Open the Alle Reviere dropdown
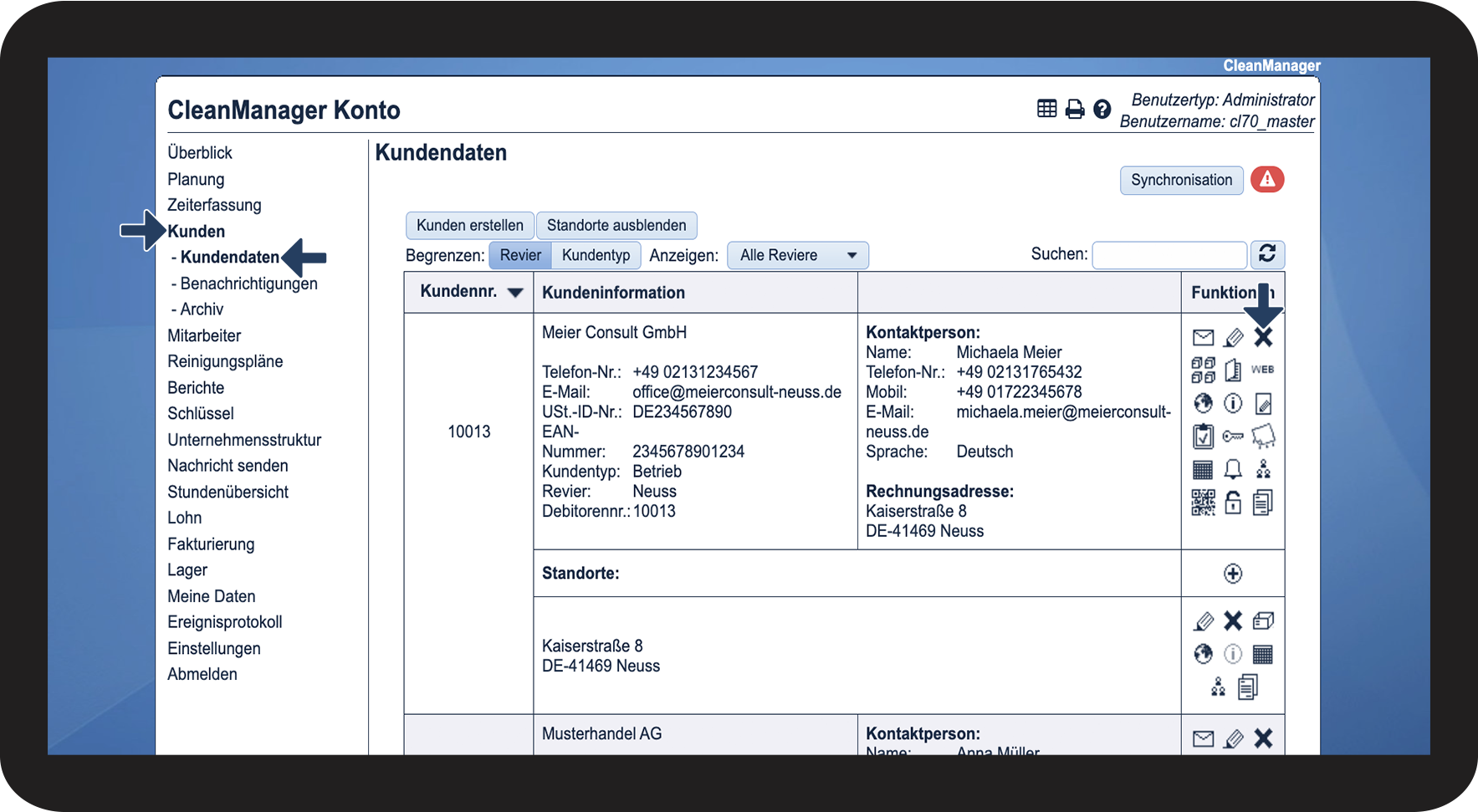Screen dimensions: 1478x812 (x=797, y=256)
